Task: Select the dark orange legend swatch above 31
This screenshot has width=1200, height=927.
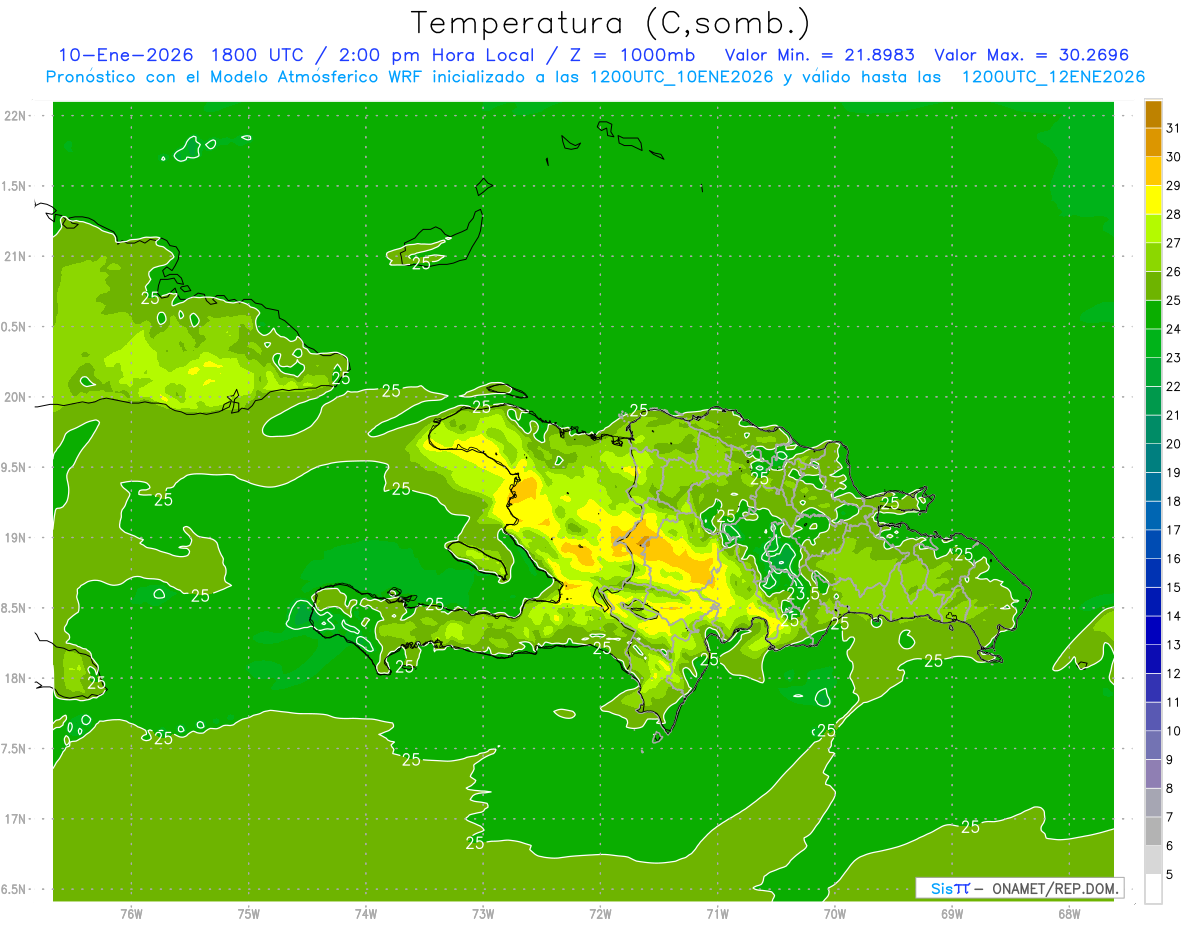Action: [x=1153, y=114]
